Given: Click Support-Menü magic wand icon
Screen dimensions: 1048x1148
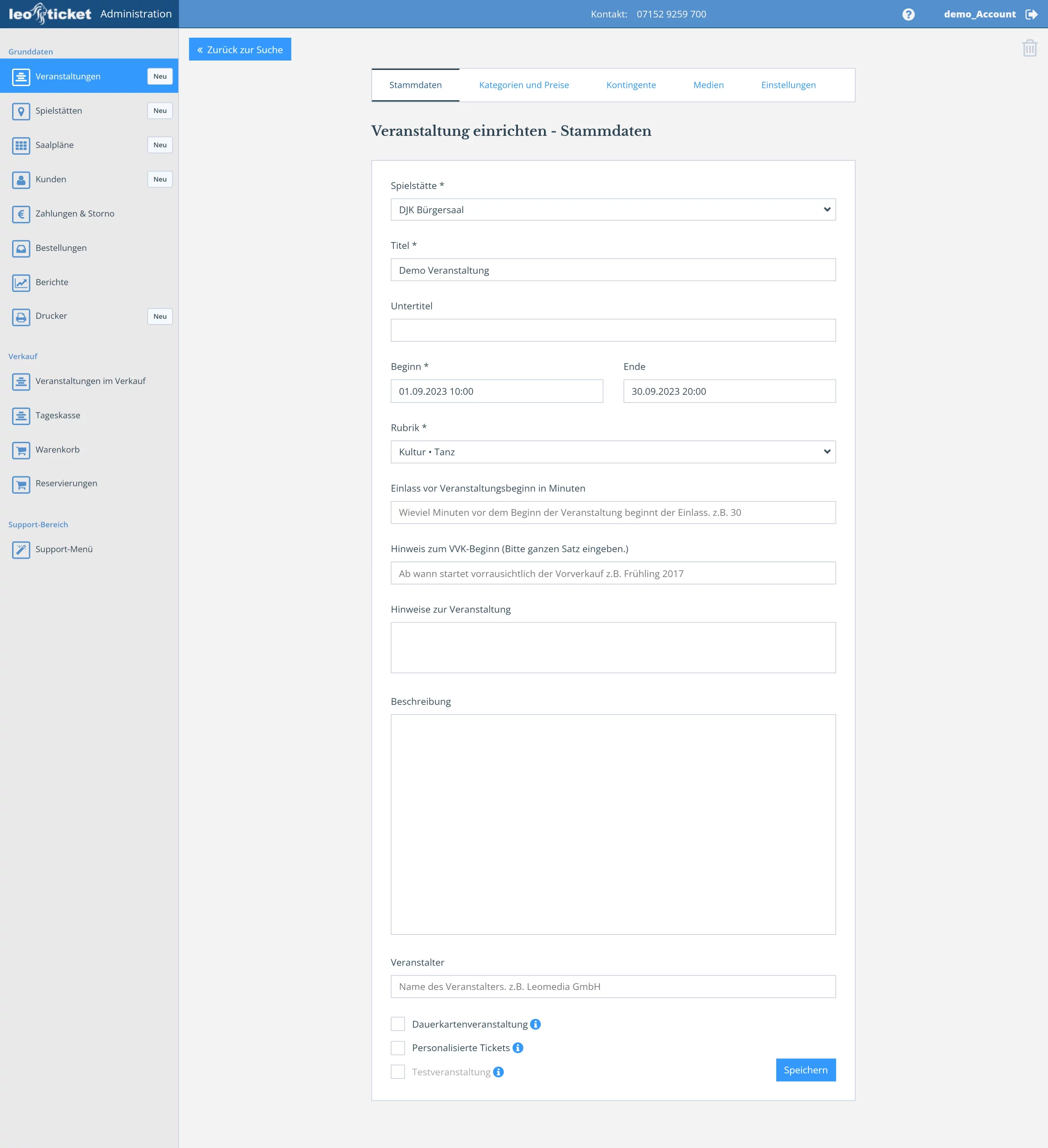Looking at the screenshot, I should tap(21, 549).
